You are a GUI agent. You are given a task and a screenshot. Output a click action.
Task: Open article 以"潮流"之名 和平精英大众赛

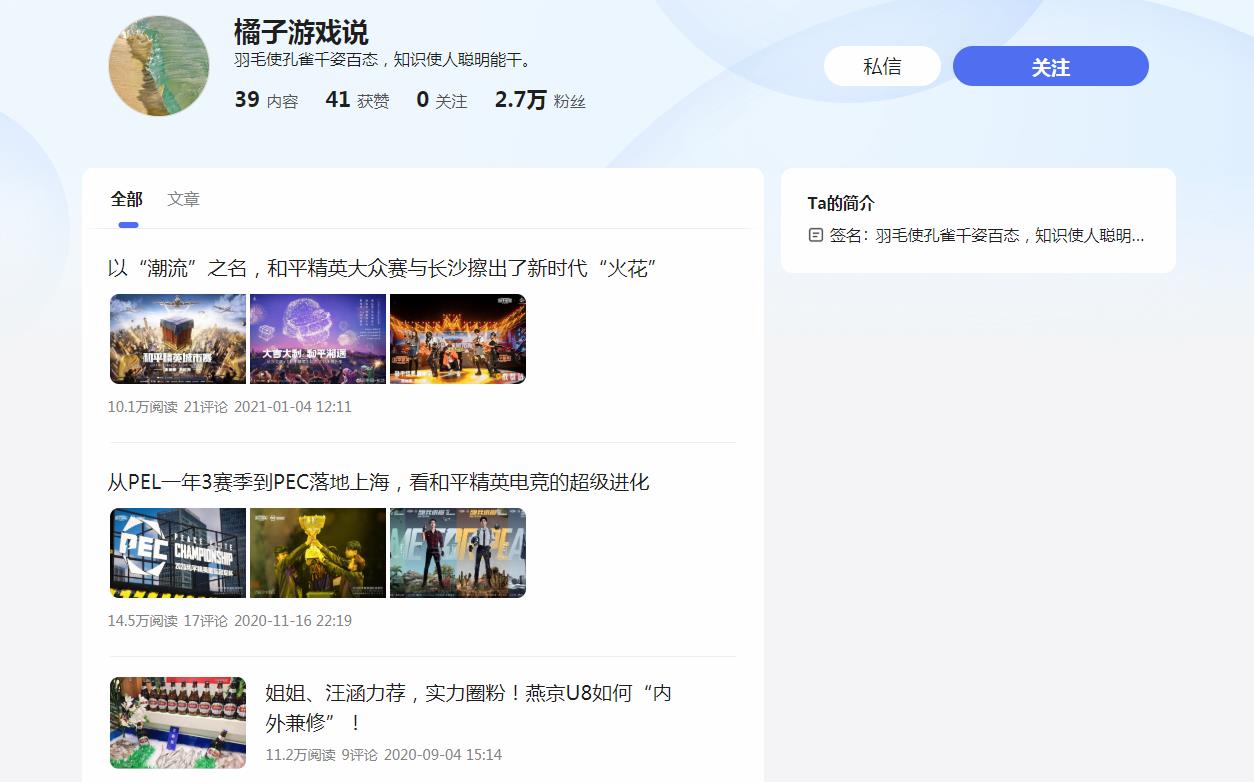[381, 268]
